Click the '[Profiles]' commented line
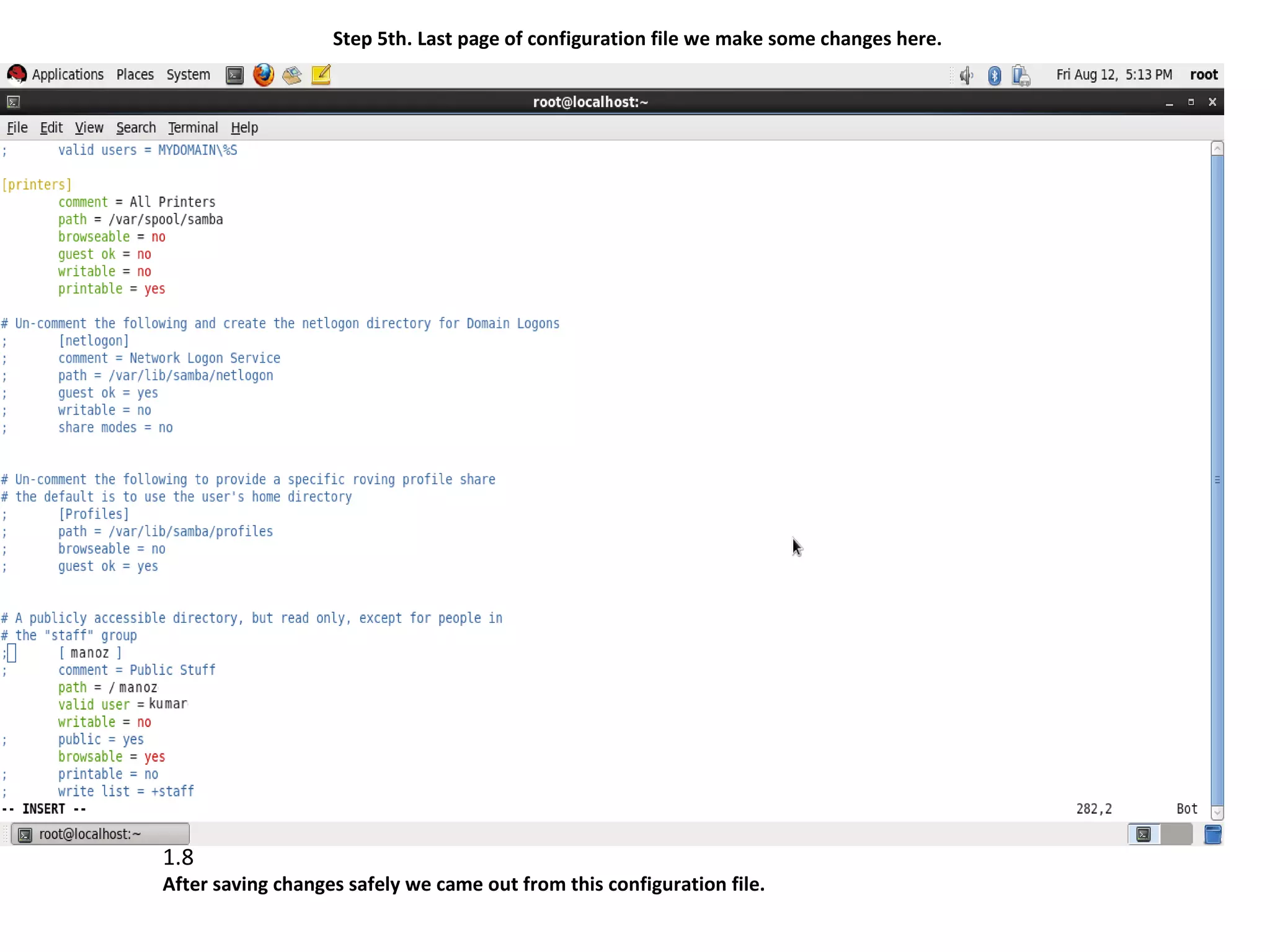 coord(94,514)
